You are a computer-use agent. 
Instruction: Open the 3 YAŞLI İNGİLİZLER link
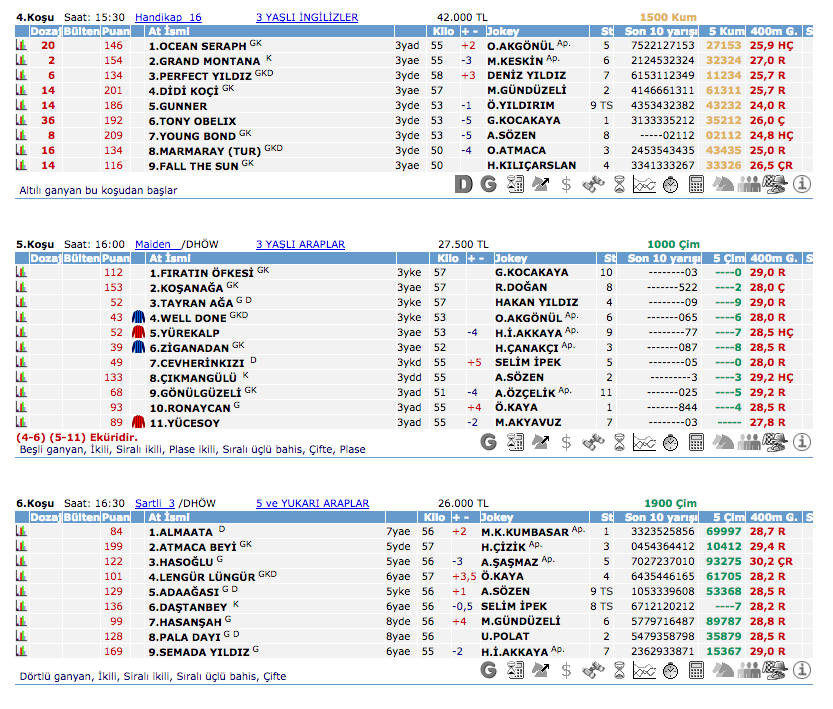coord(307,18)
